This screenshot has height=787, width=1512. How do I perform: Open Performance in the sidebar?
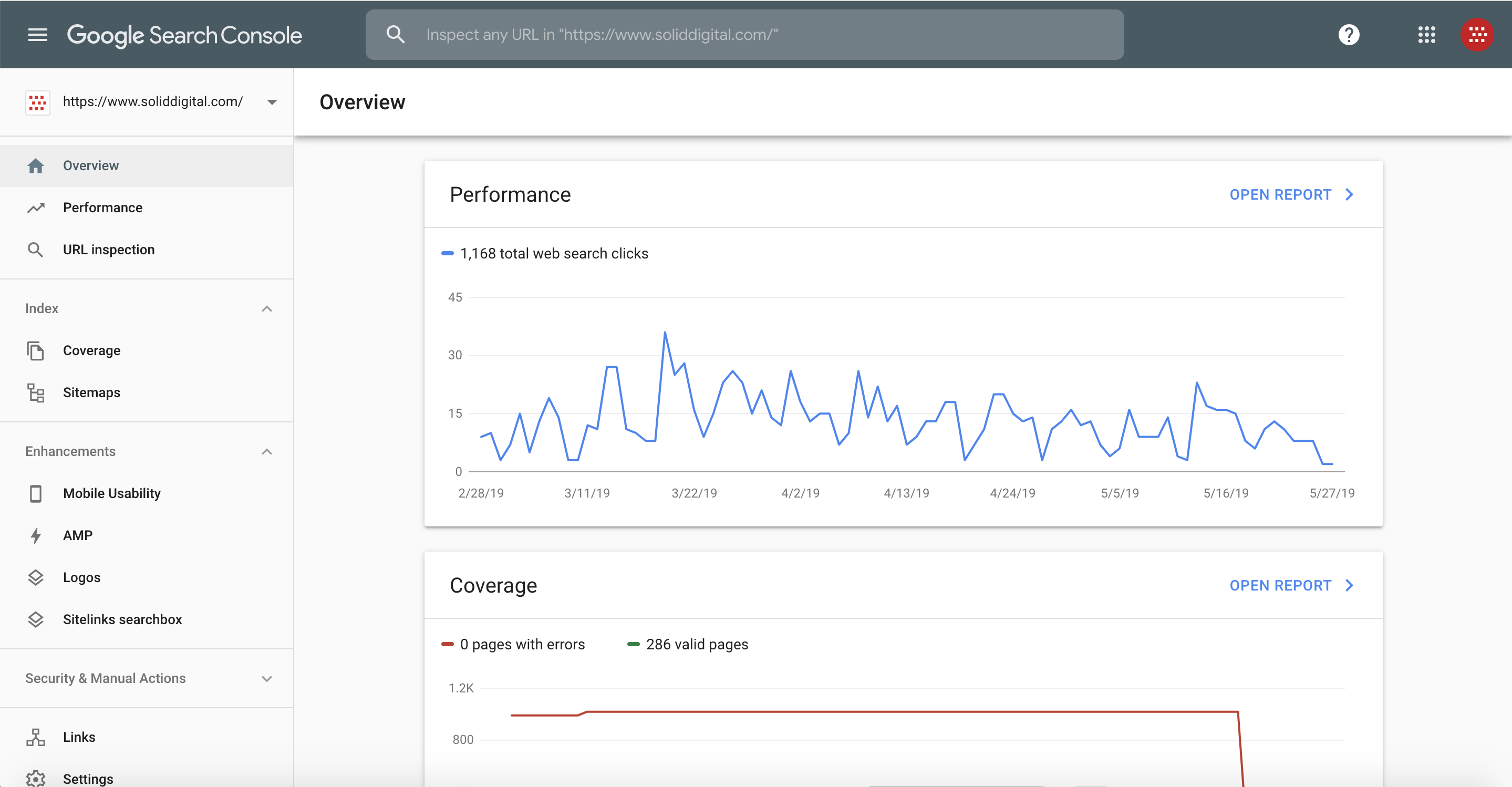click(x=147, y=208)
